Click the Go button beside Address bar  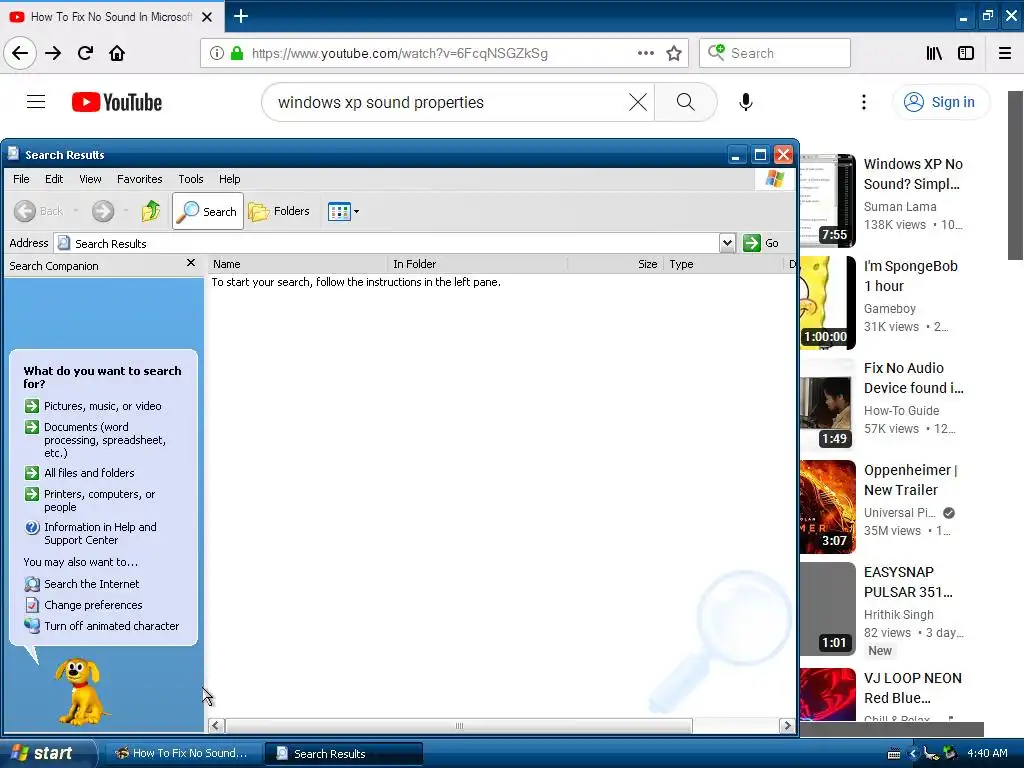click(761, 243)
